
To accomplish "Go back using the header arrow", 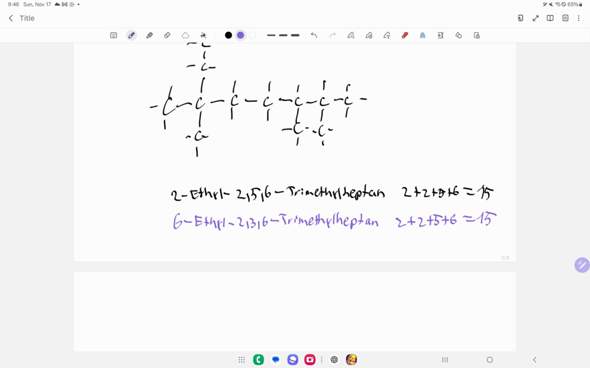I will point(11,18).
